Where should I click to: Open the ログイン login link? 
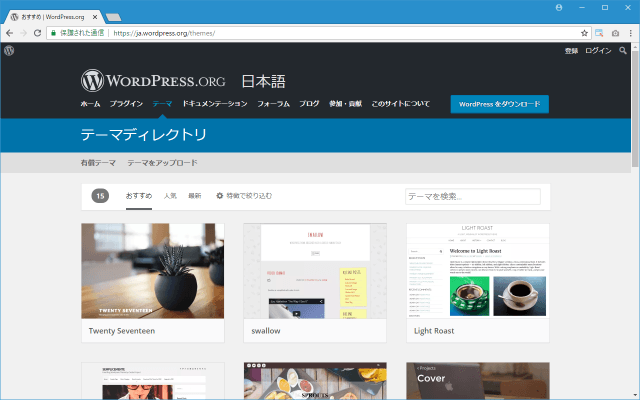[598, 51]
